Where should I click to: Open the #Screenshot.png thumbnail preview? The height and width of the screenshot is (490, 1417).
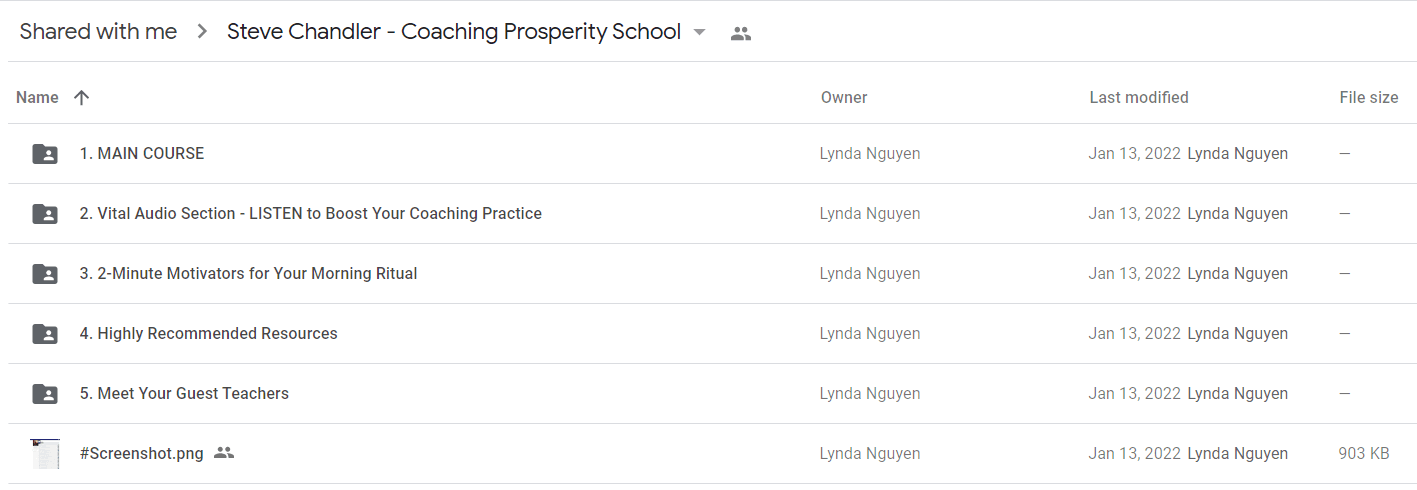point(45,454)
